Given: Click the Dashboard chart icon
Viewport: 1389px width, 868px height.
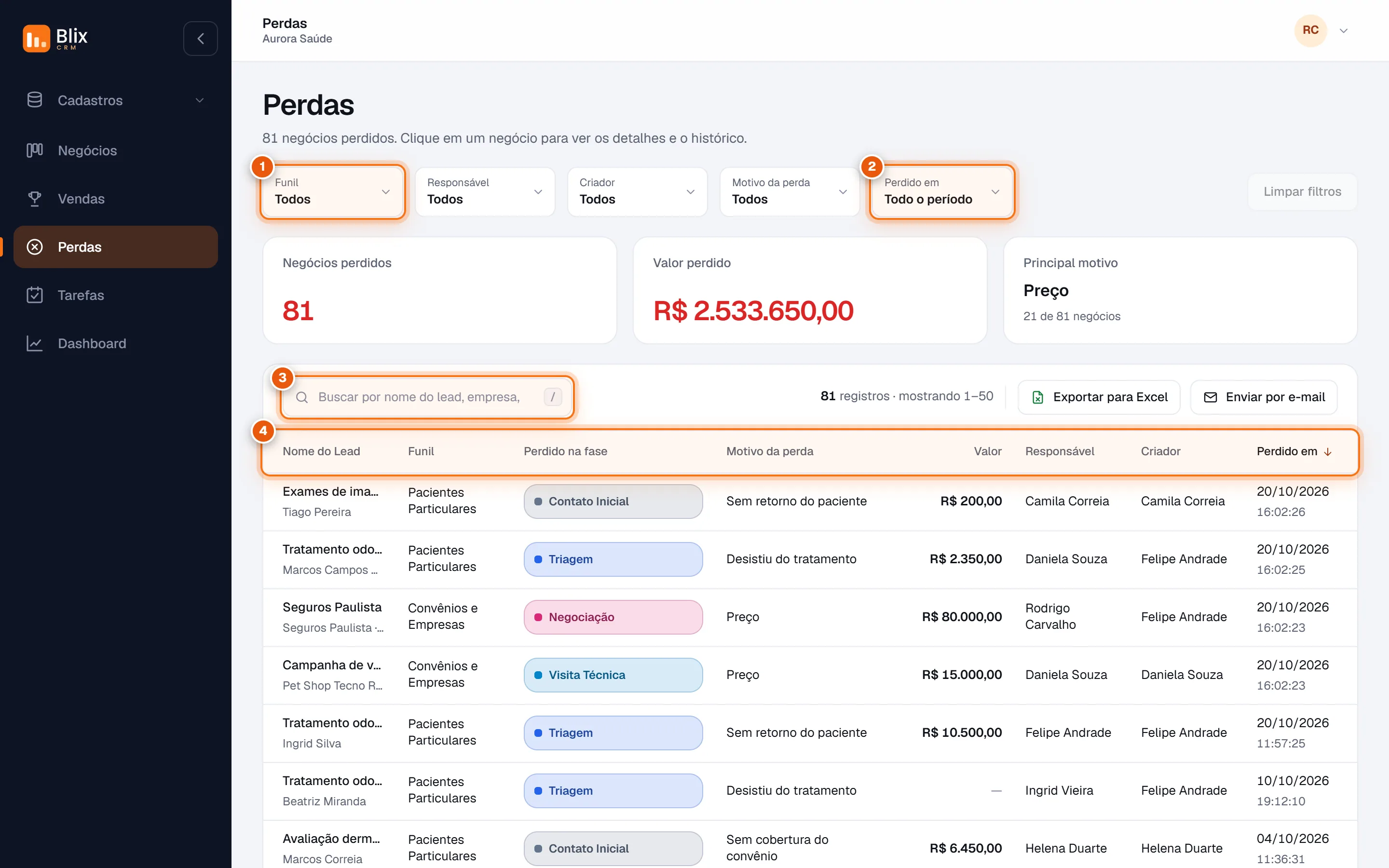Looking at the screenshot, I should pos(34,343).
